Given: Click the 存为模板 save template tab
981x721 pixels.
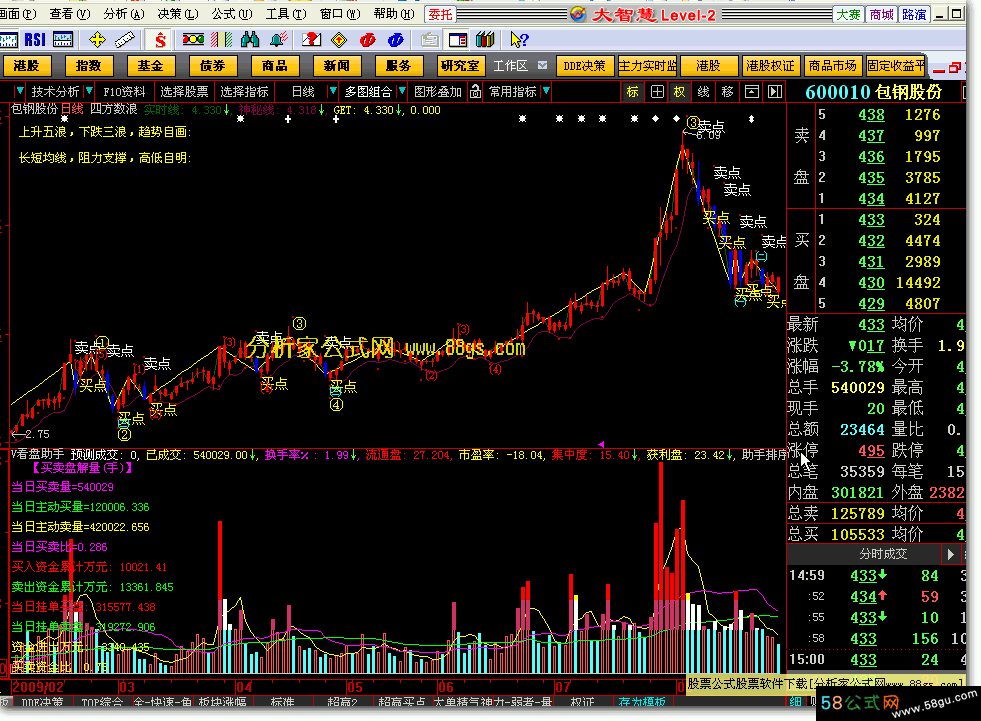Looking at the screenshot, I should 642,702.
